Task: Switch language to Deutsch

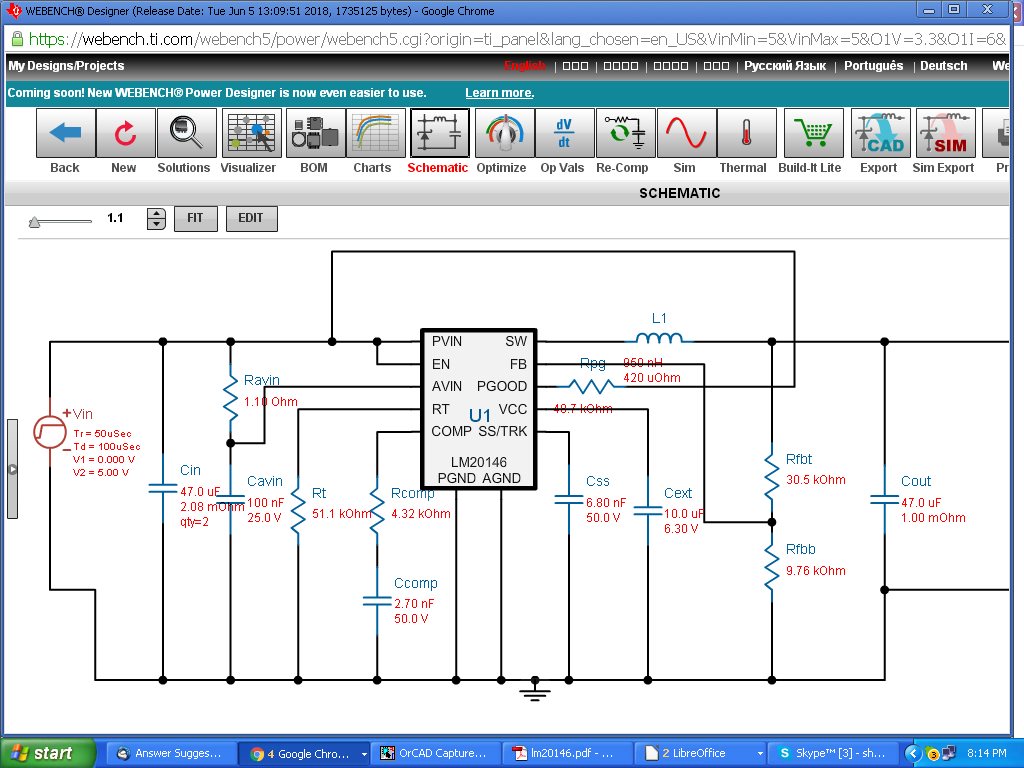Action: click(944, 65)
